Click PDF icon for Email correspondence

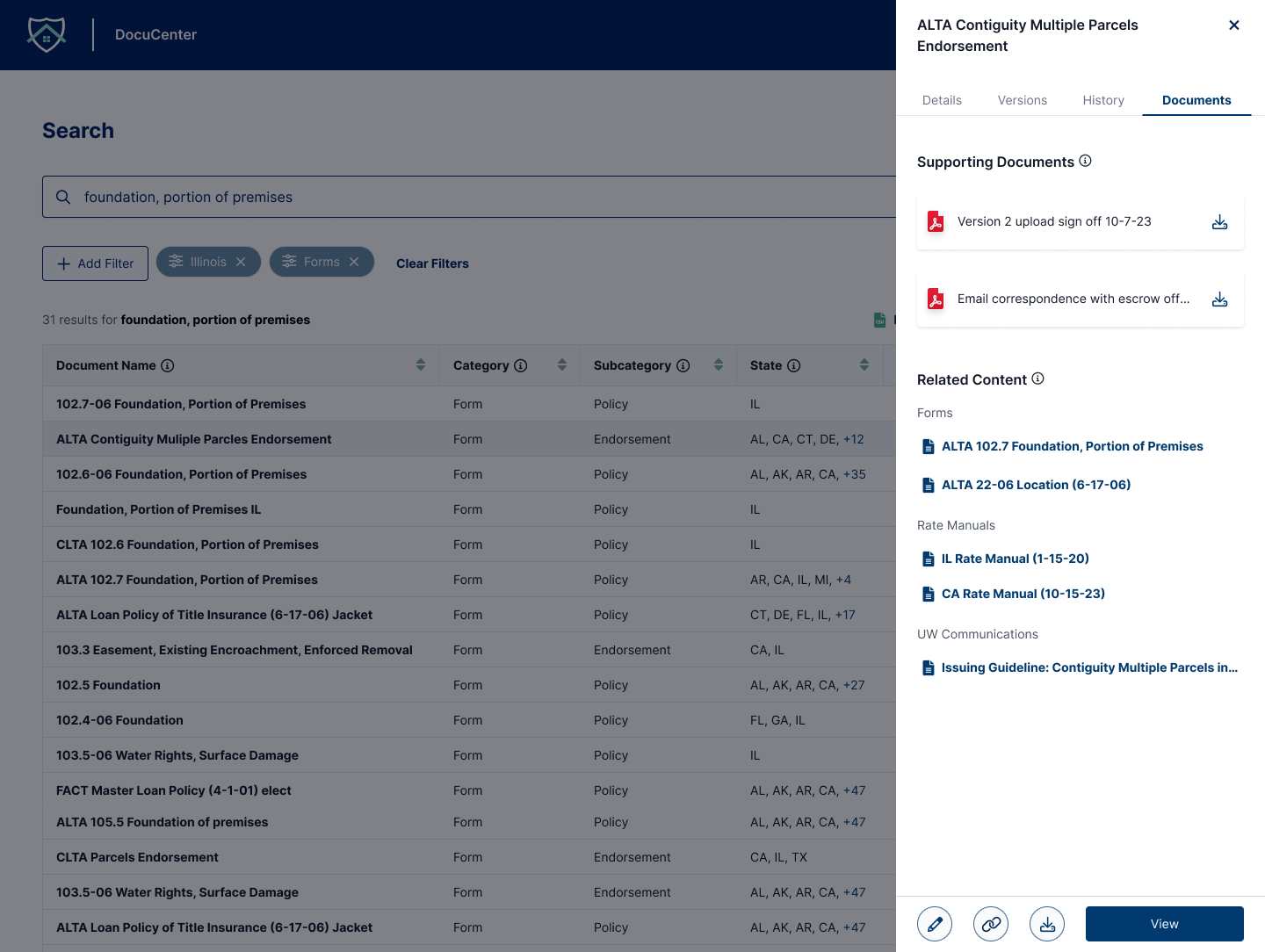[x=936, y=299]
